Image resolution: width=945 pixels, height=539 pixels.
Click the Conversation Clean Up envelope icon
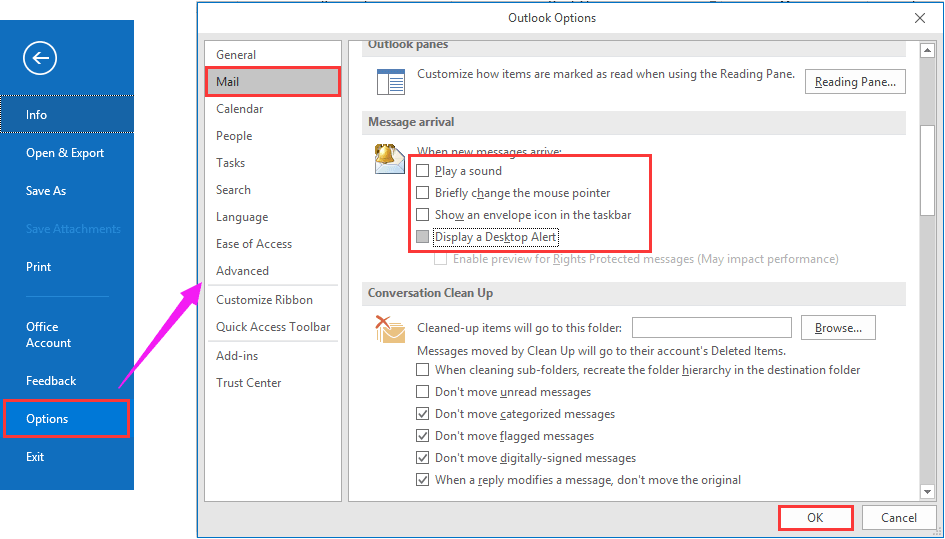point(389,328)
